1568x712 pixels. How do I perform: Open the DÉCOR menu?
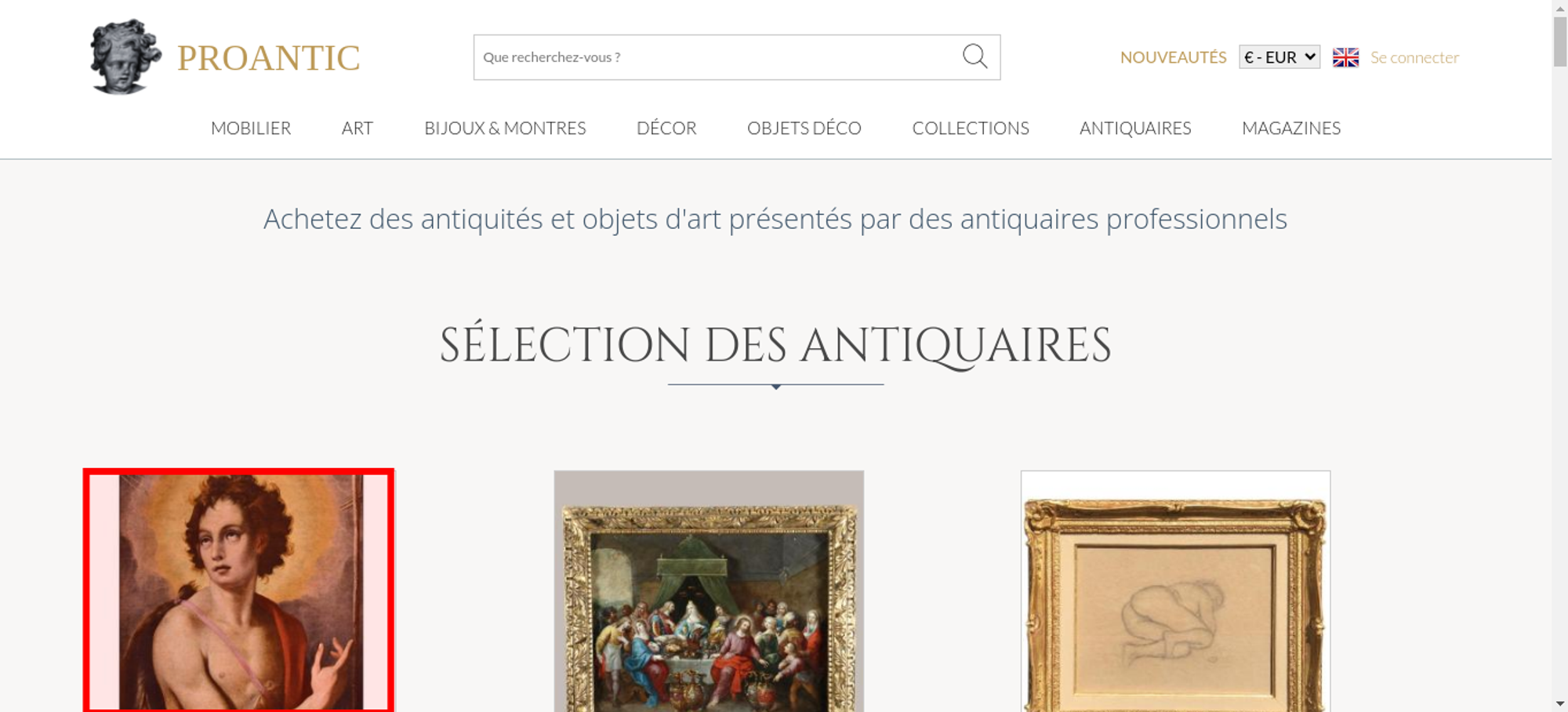point(666,128)
